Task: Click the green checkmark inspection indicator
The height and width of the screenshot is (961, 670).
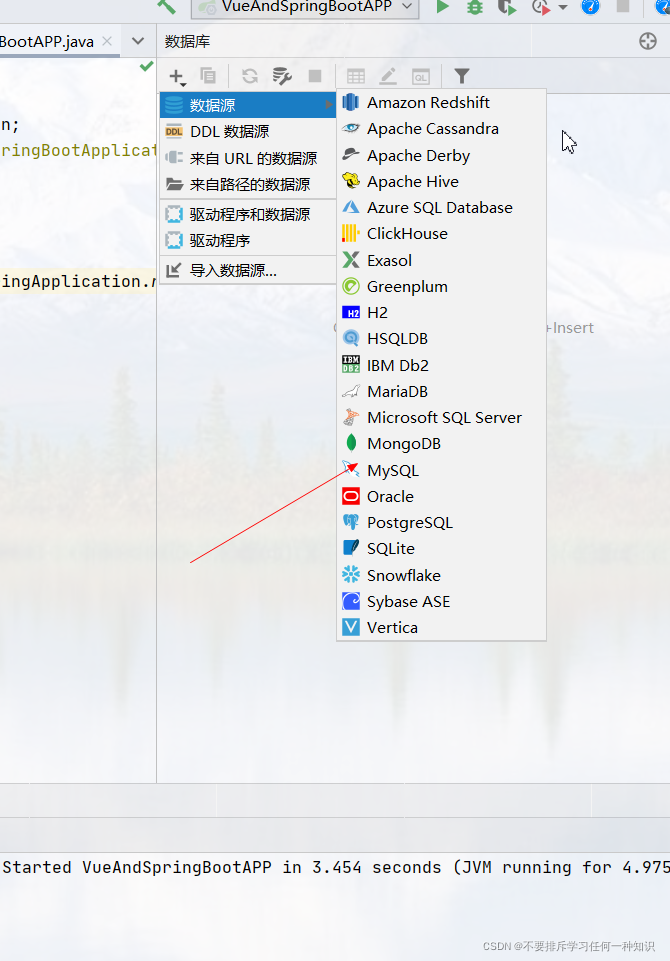Action: 146,66
